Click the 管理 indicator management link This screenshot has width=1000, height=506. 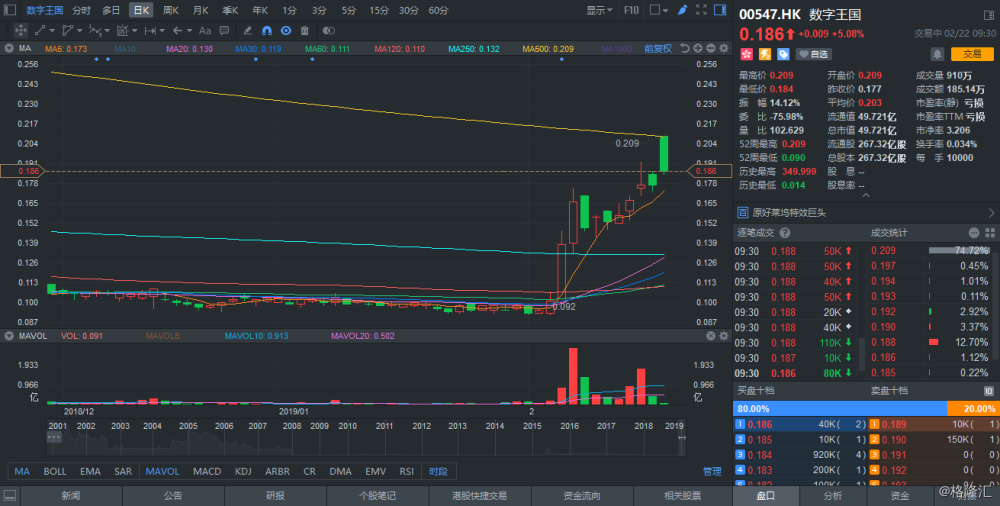(x=711, y=471)
